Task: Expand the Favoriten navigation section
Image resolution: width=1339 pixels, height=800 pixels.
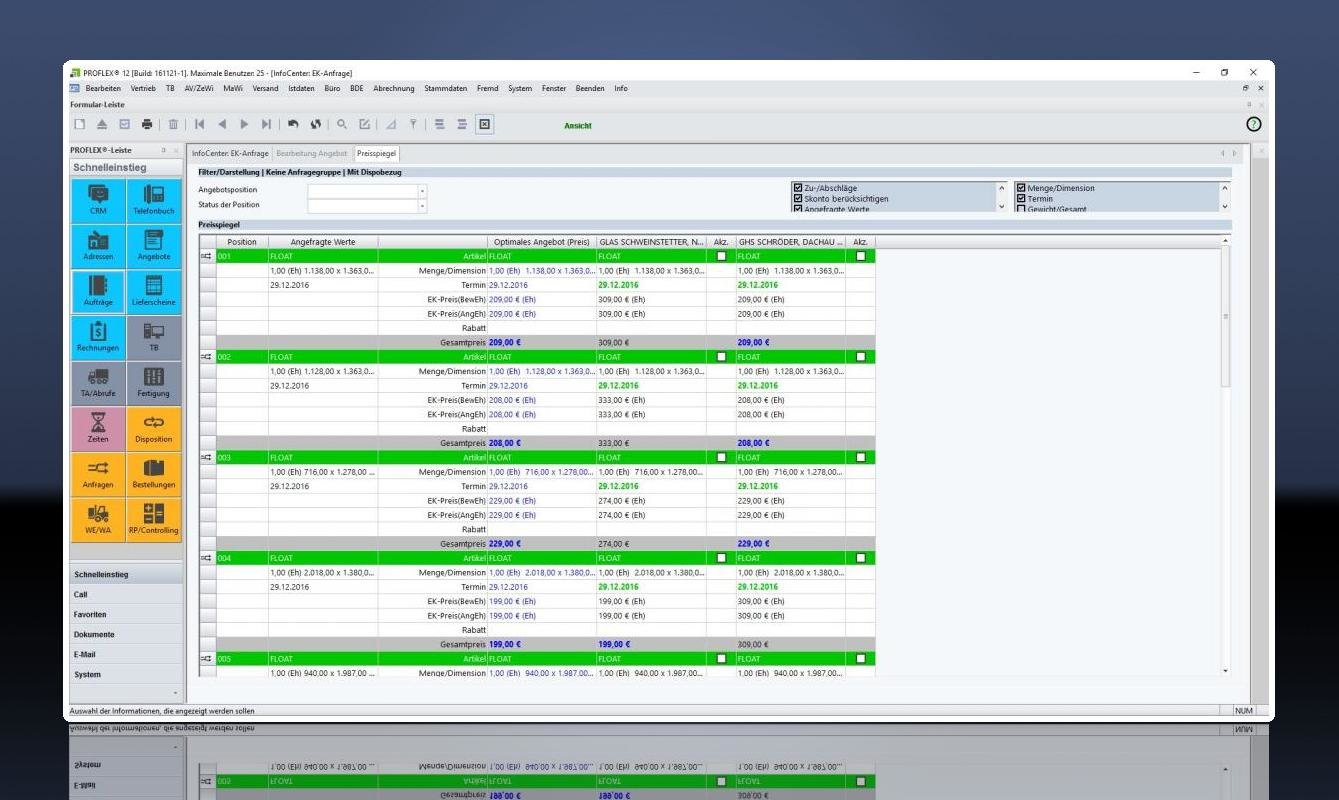Action: coord(126,615)
